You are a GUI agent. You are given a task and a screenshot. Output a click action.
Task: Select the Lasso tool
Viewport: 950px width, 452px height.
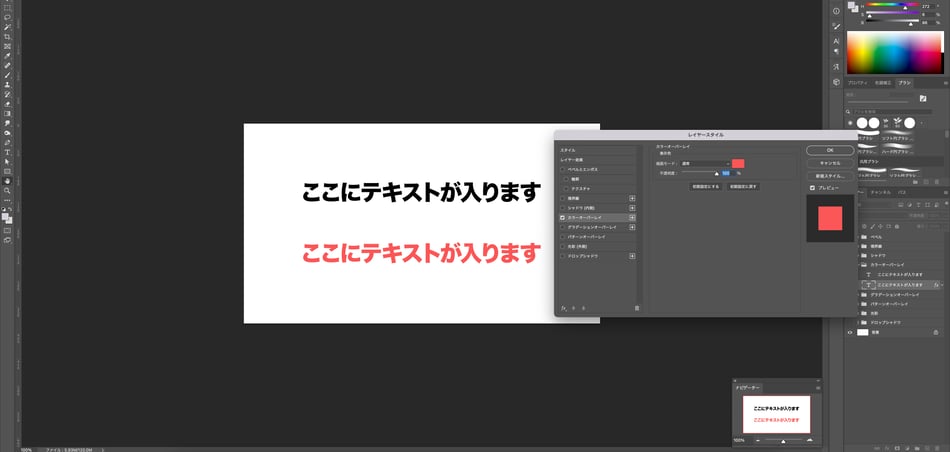[7, 18]
